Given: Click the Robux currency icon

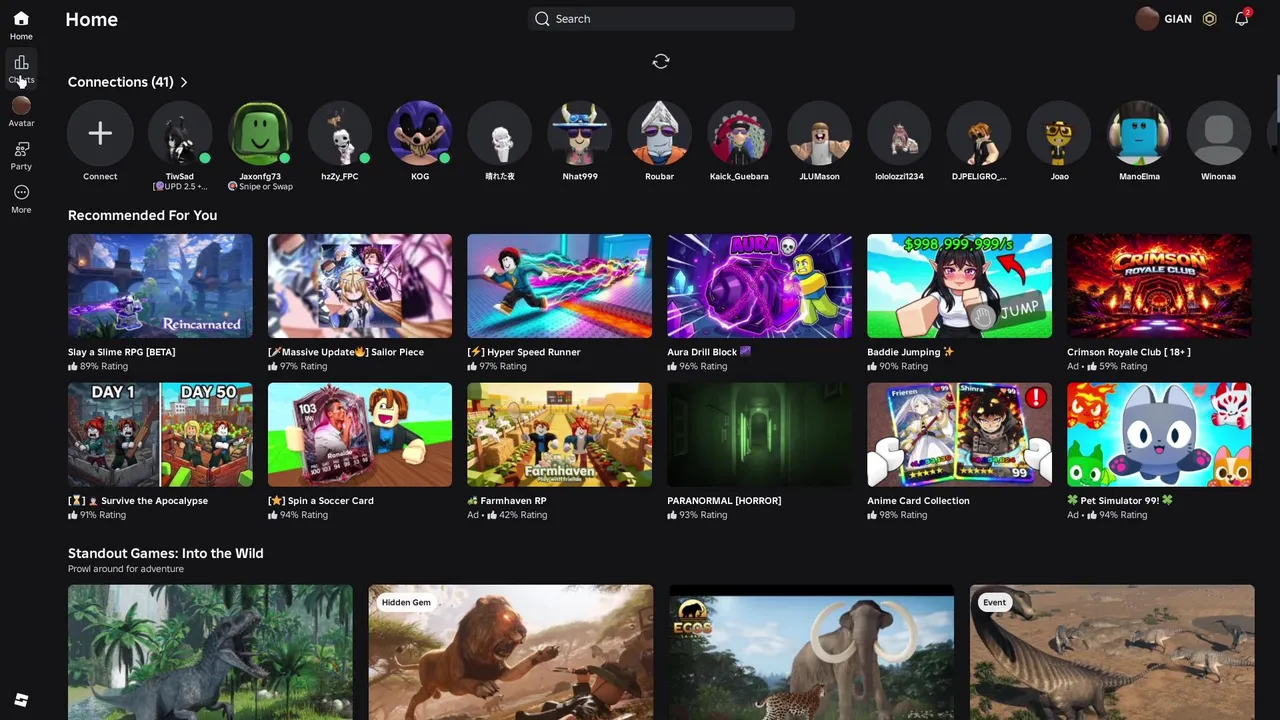Looking at the screenshot, I should pyautogui.click(x=1209, y=19).
